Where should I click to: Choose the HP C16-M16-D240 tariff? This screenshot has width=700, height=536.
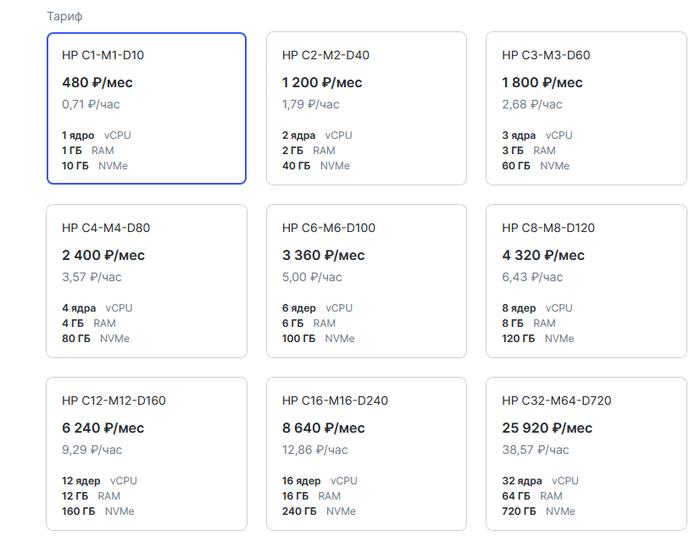pos(366,454)
